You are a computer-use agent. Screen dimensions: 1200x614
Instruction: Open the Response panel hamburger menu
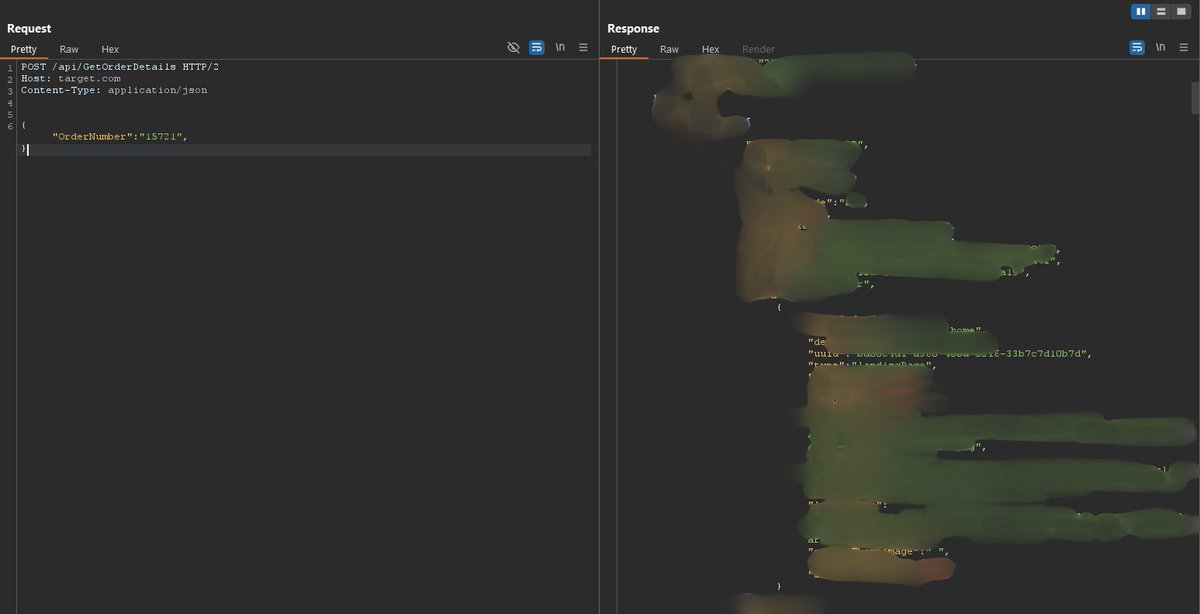pyautogui.click(x=1183, y=47)
